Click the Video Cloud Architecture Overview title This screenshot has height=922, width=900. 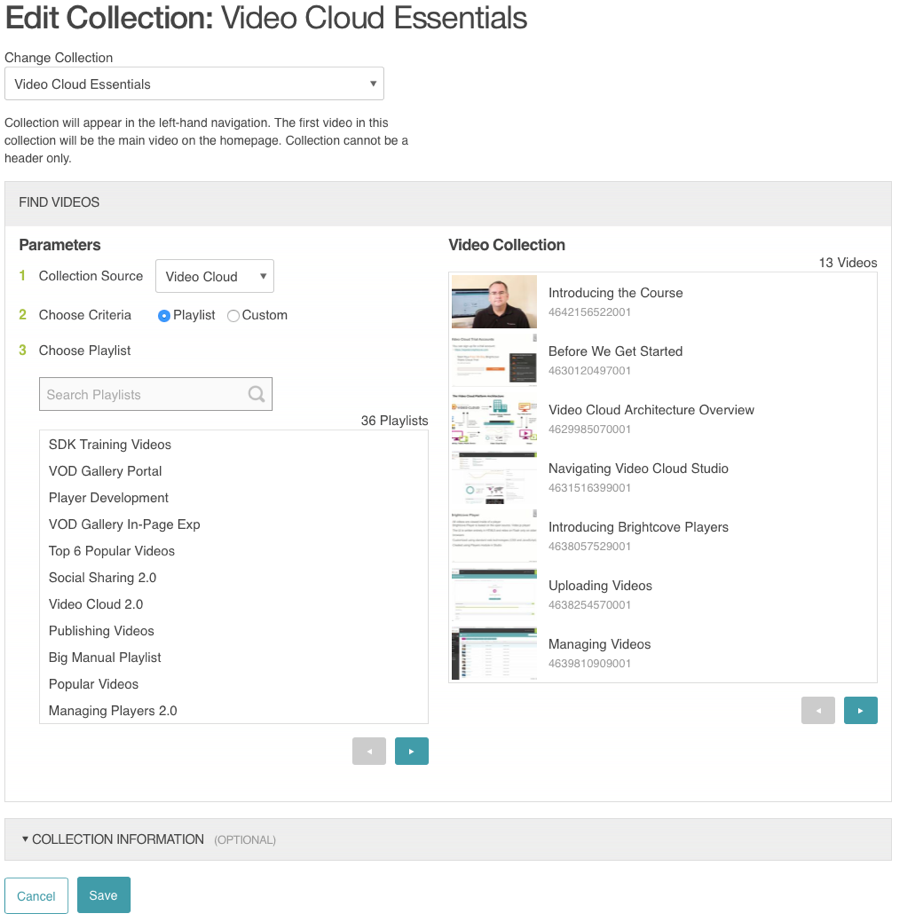coord(651,409)
